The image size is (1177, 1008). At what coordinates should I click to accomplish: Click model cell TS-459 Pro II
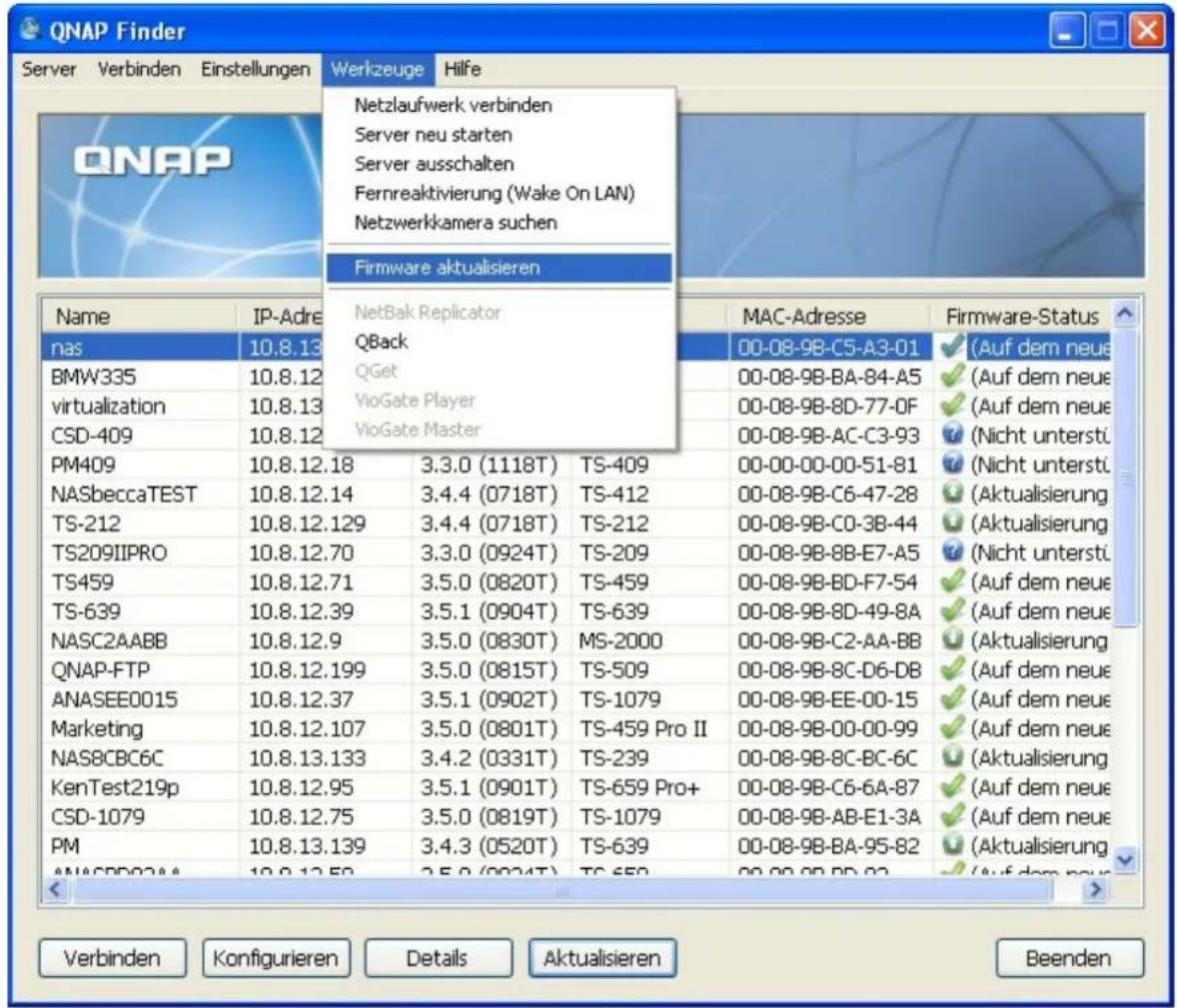tap(642, 727)
